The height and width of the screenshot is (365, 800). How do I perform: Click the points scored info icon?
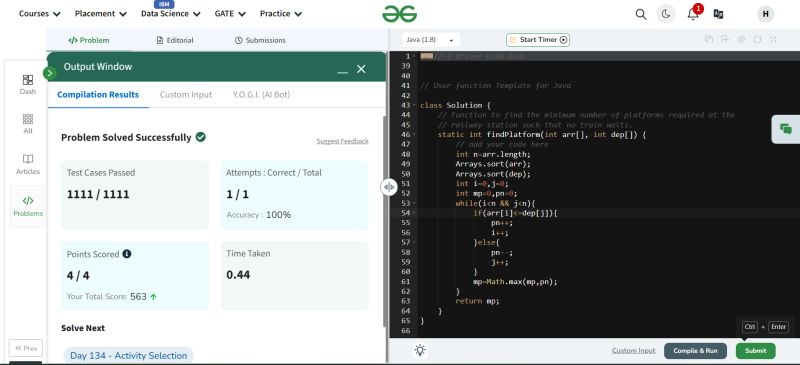pos(127,254)
